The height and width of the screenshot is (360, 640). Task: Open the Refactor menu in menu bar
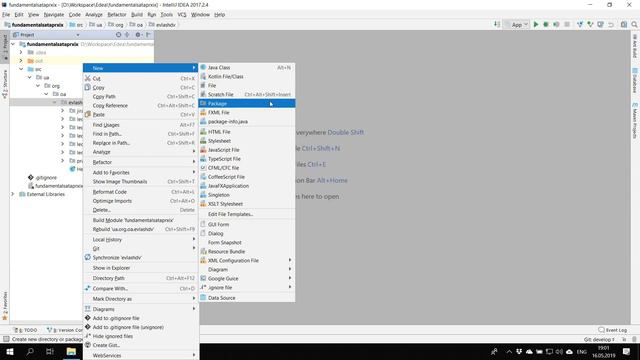click(117, 15)
